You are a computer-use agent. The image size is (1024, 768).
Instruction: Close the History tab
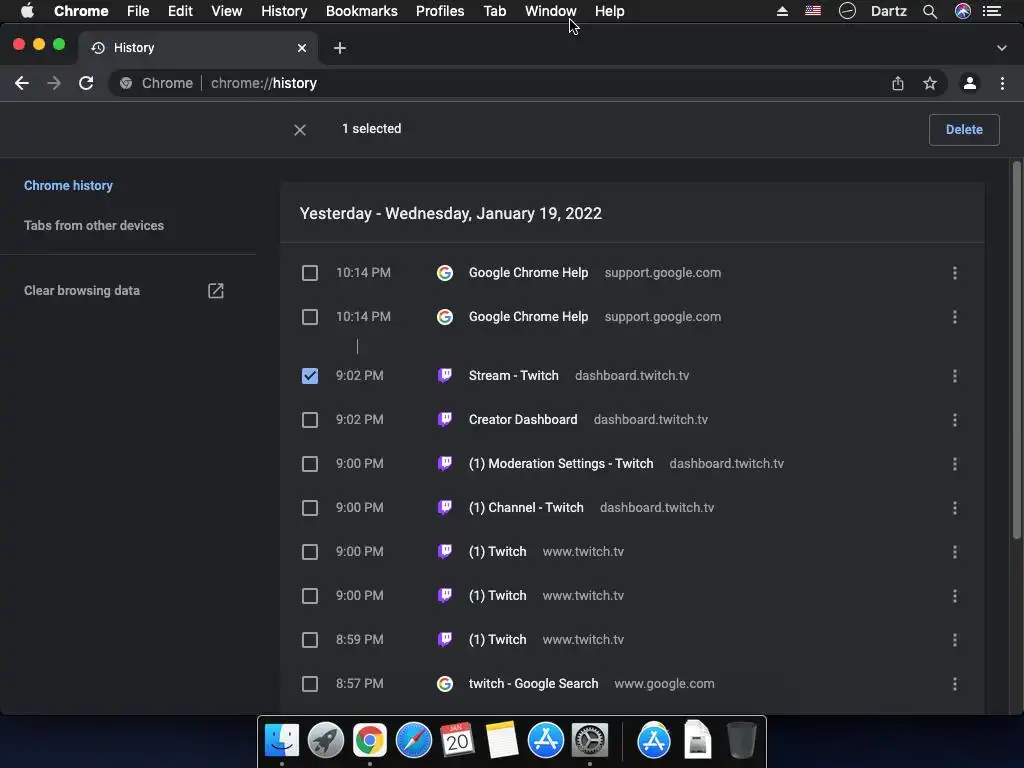(302, 48)
